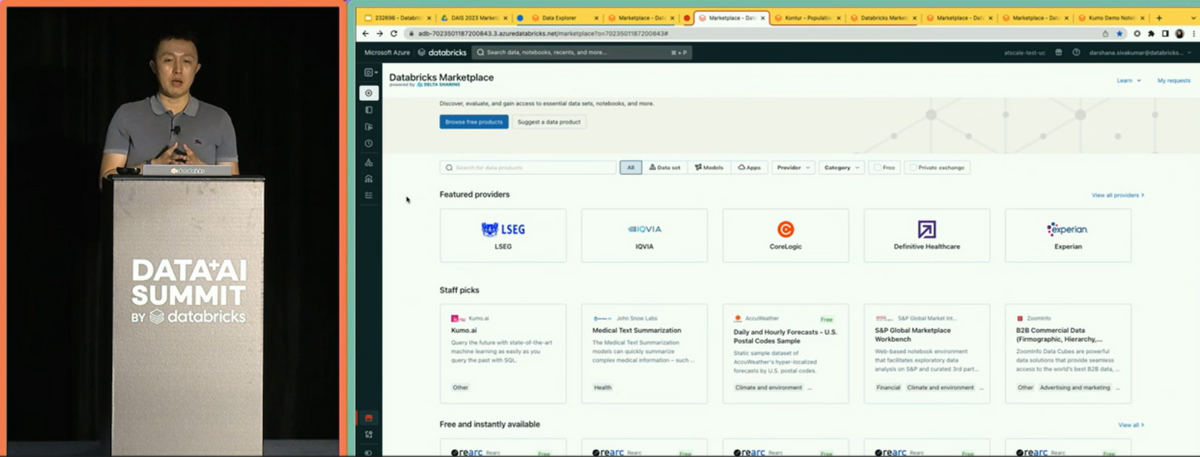Click View all under Free and instantly available

(1130, 425)
